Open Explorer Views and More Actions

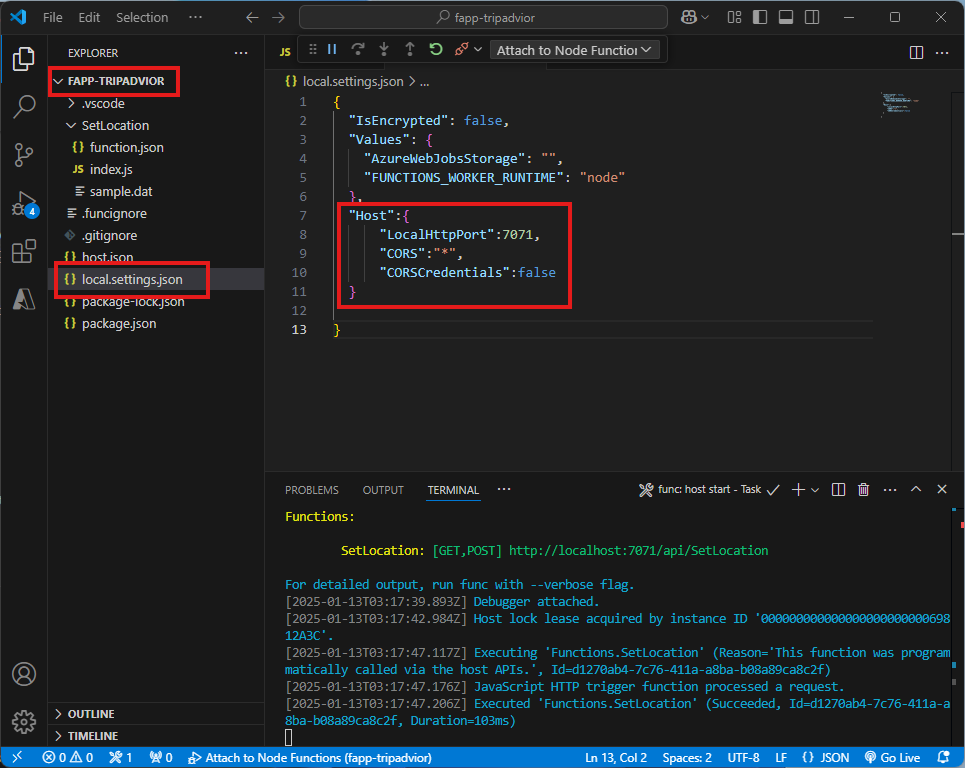tap(241, 53)
